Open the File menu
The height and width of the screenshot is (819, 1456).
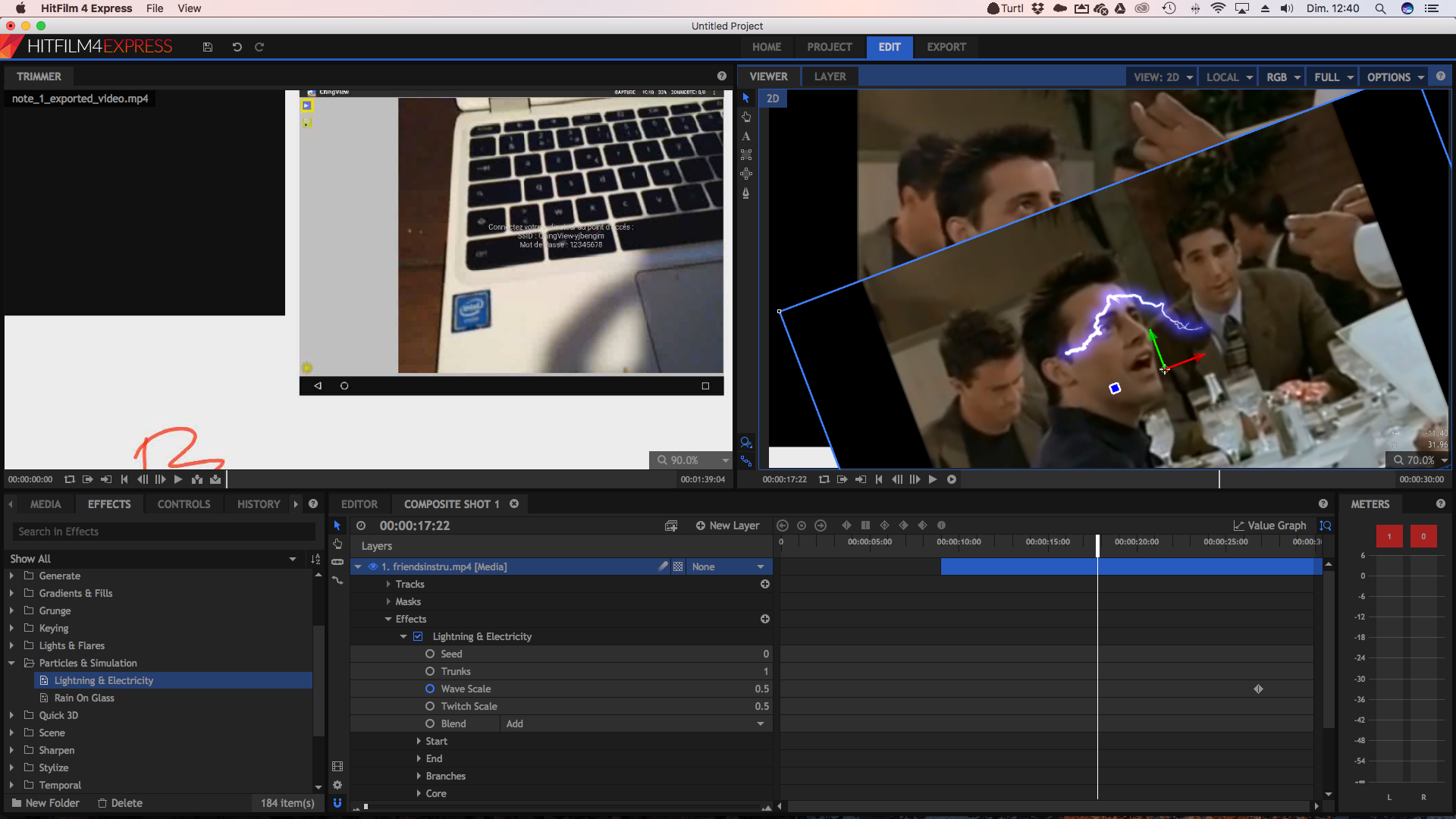pyautogui.click(x=155, y=8)
